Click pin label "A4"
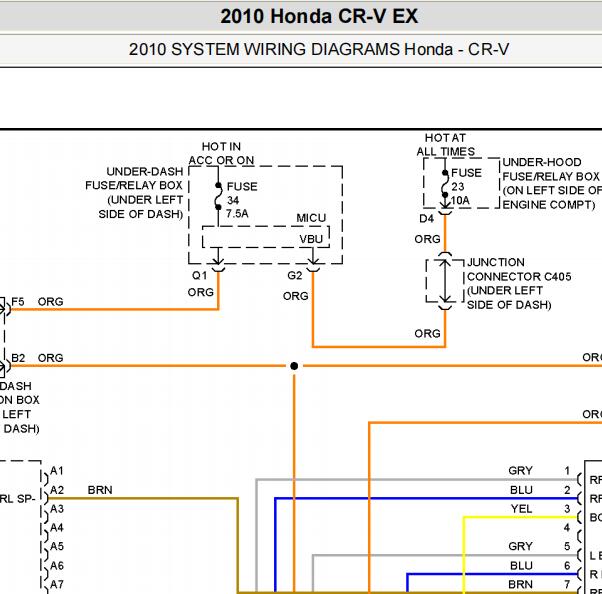The width and height of the screenshot is (602, 594). [x=57, y=528]
